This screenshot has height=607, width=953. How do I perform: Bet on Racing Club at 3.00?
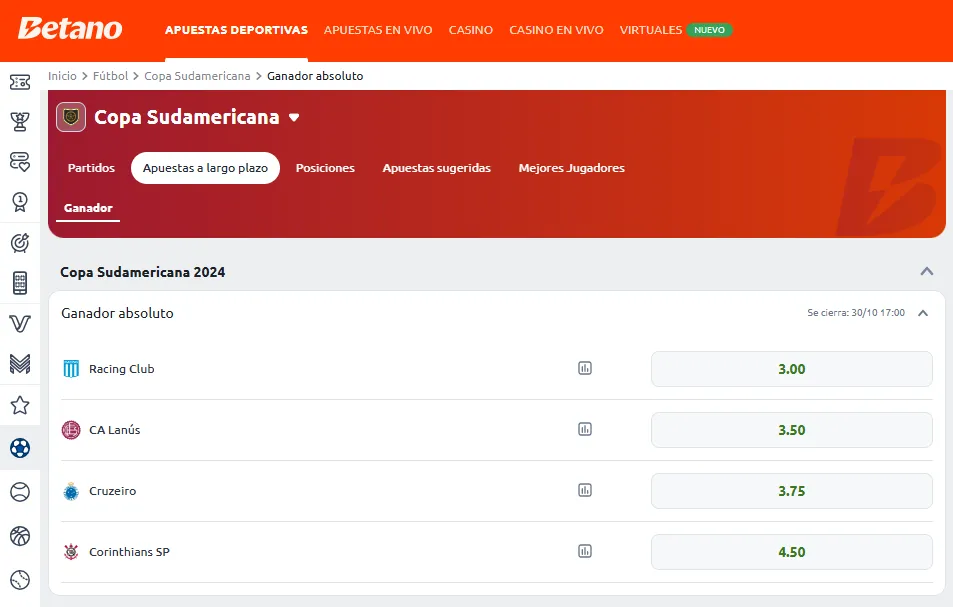point(791,369)
